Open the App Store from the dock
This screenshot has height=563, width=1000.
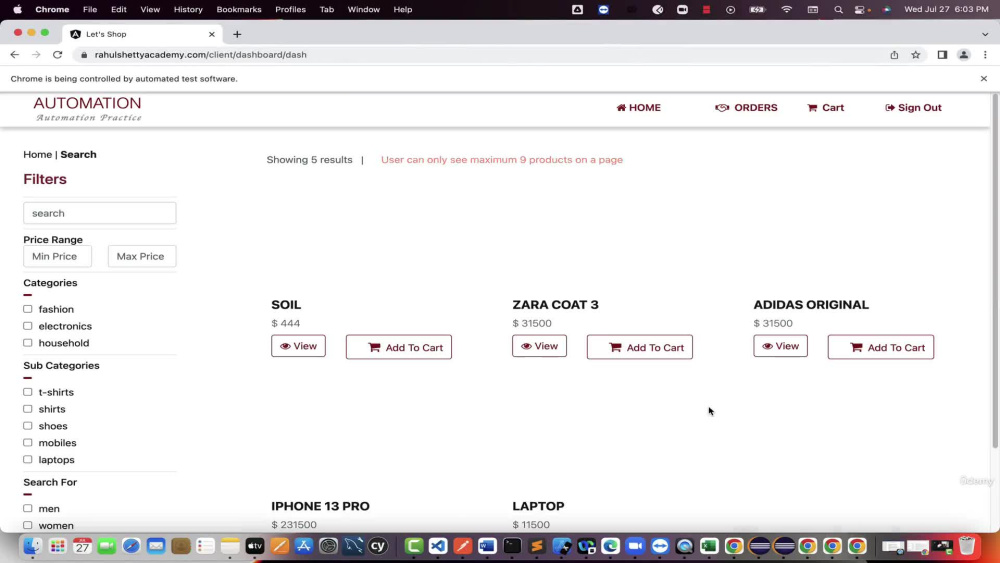(x=304, y=546)
